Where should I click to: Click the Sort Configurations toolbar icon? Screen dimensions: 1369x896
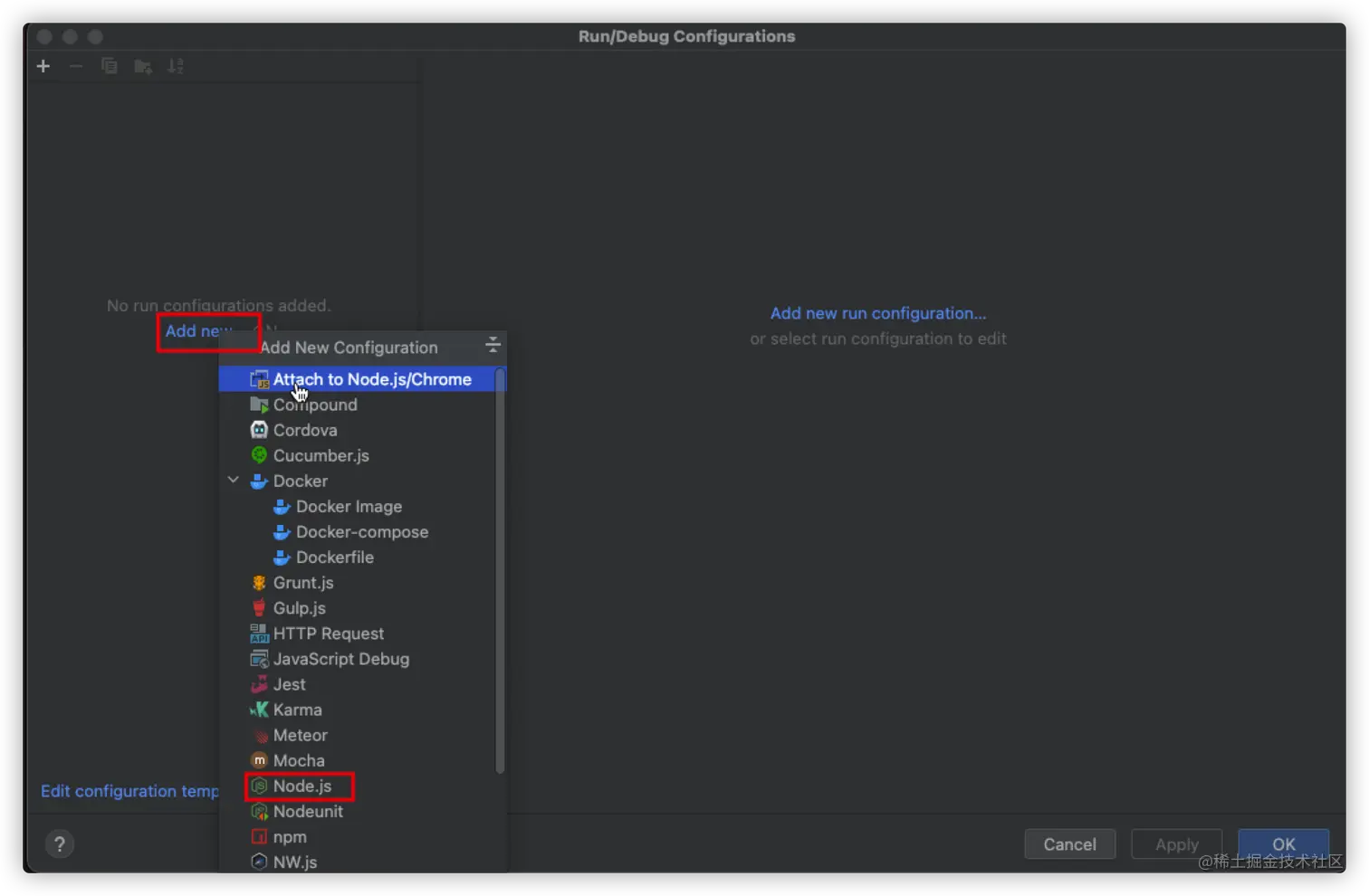pyautogui.click(x=175, y=65)
